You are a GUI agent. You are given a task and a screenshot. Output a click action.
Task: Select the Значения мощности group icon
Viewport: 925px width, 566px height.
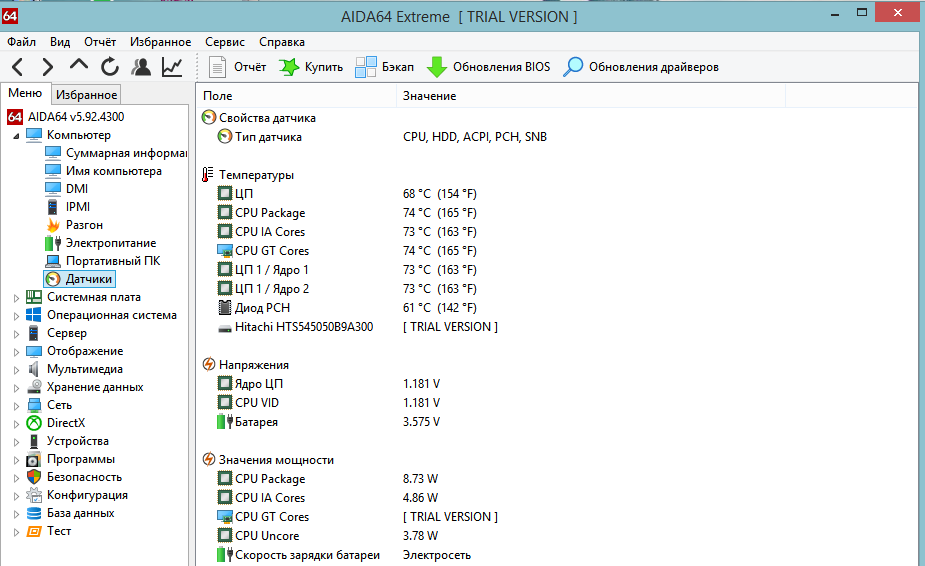click(x=208, y=459)
